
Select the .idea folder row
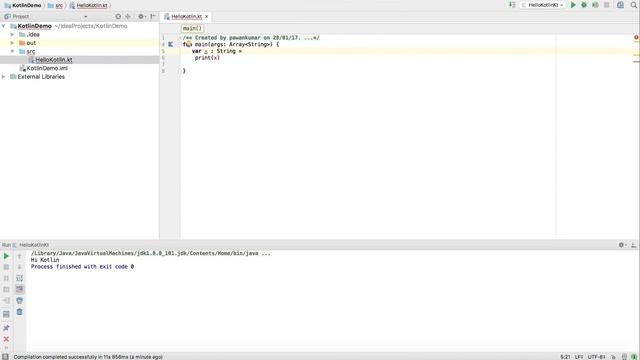coord(79,35)
